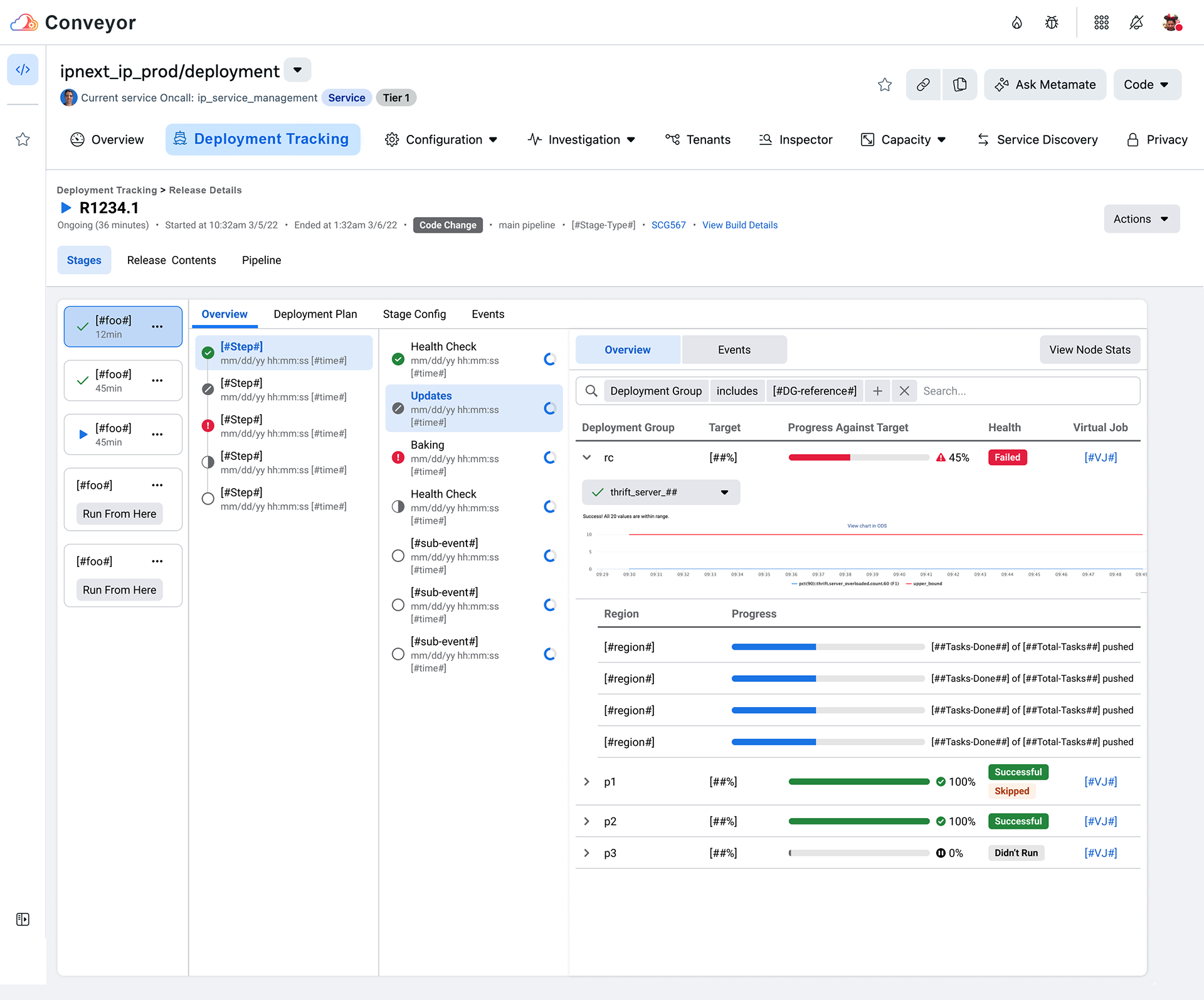Expand the p3 deployment group row
This screenshot has height=1000, width=1204.
coord(587,853)
